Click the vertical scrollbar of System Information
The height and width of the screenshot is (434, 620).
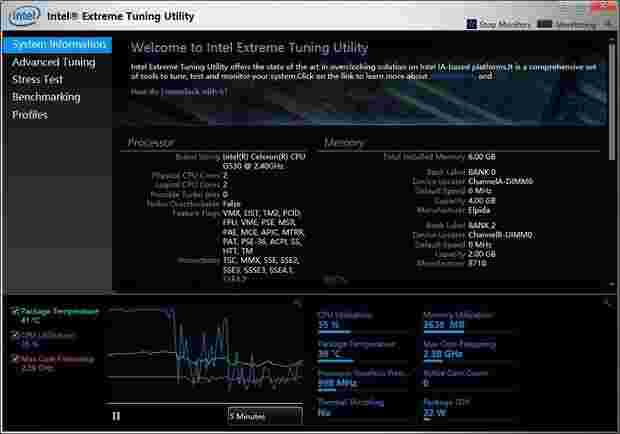(x=612, y=101)
